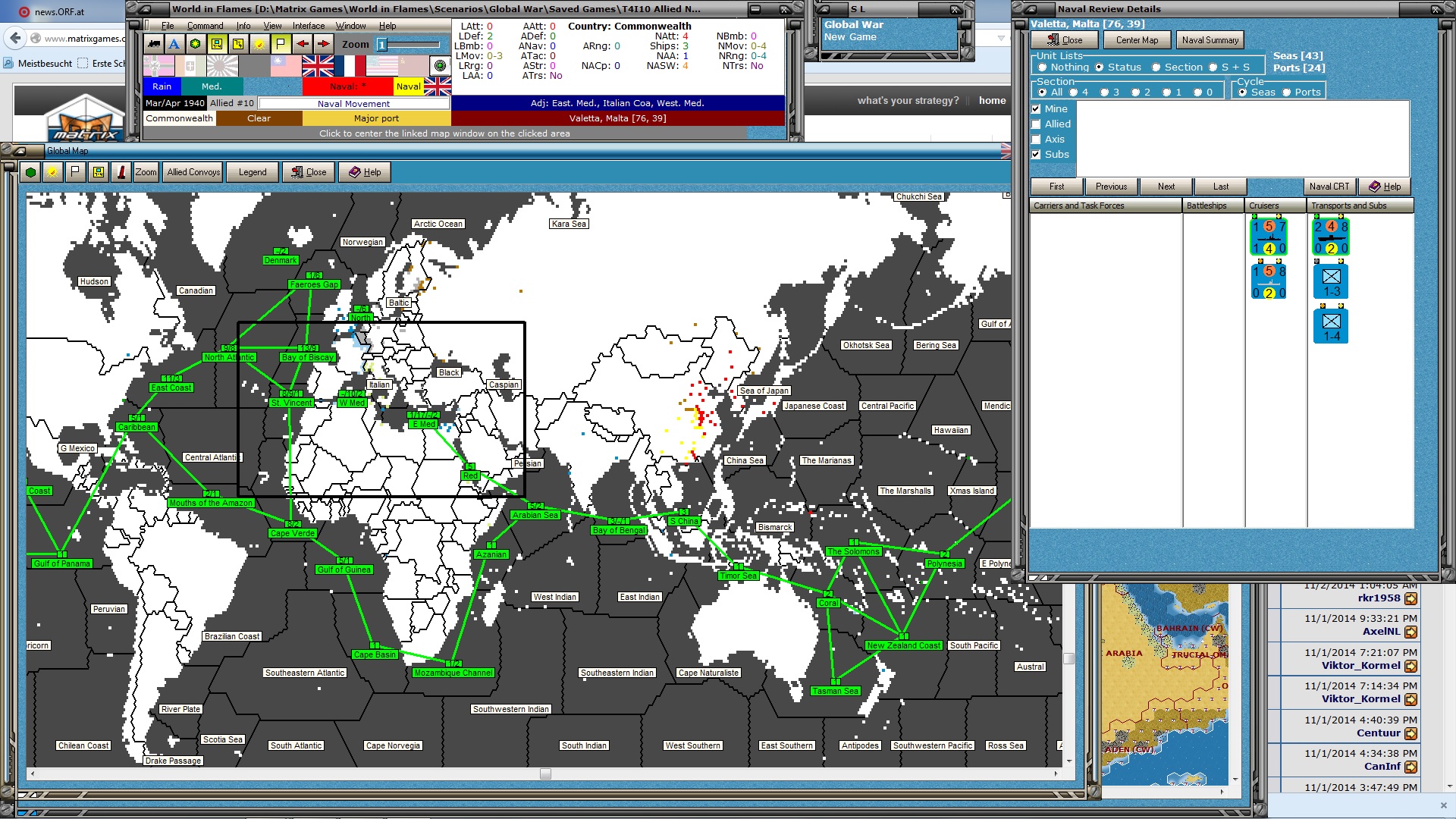Select the cruiser unit counter 1-5-8
Screen dimensions: 1456x819
(x=1269, y=281)
